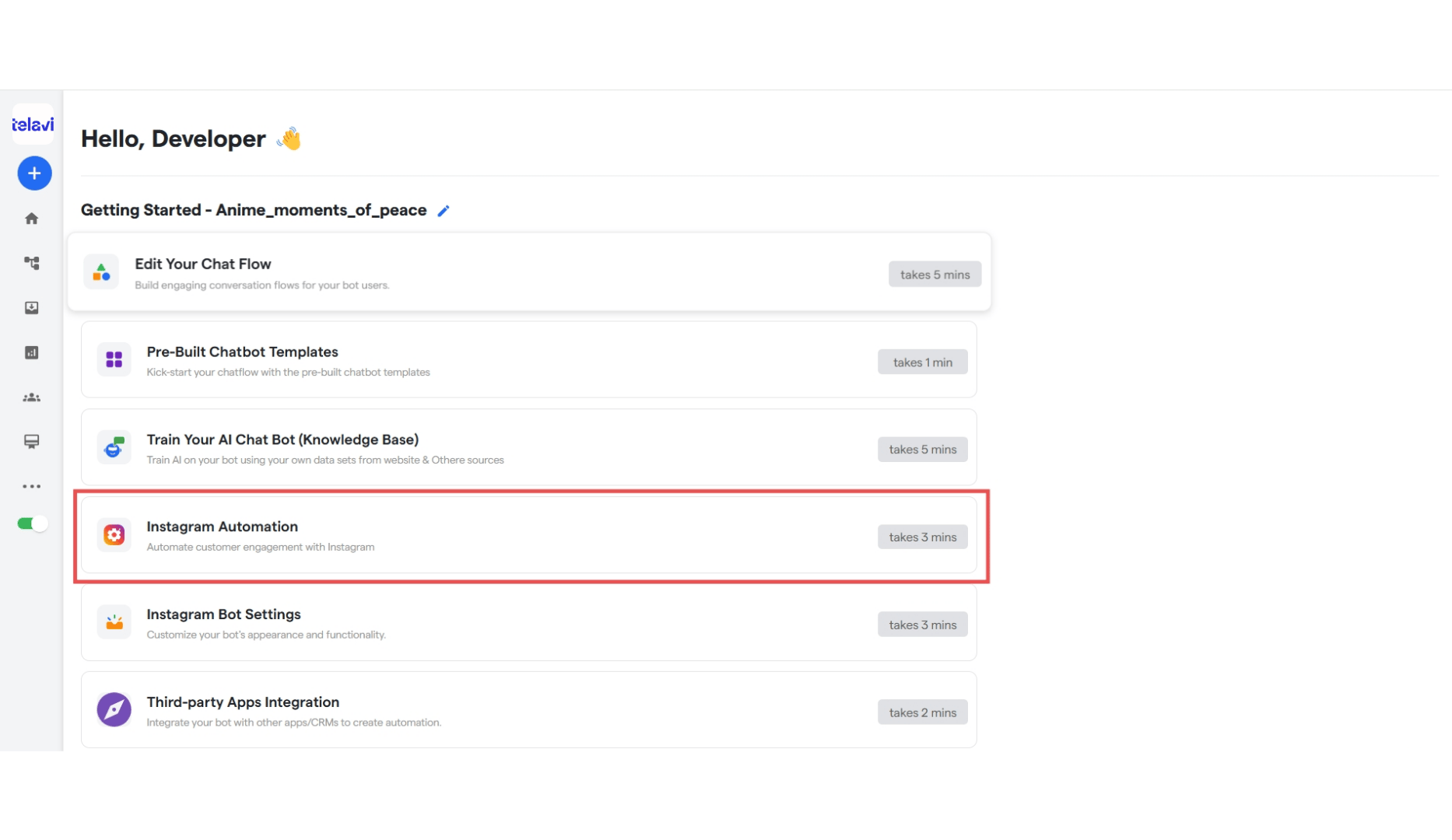Click the Train Your AI Chat Bot robot icon
The image size is (1452, 840).
tap(114, 447)
